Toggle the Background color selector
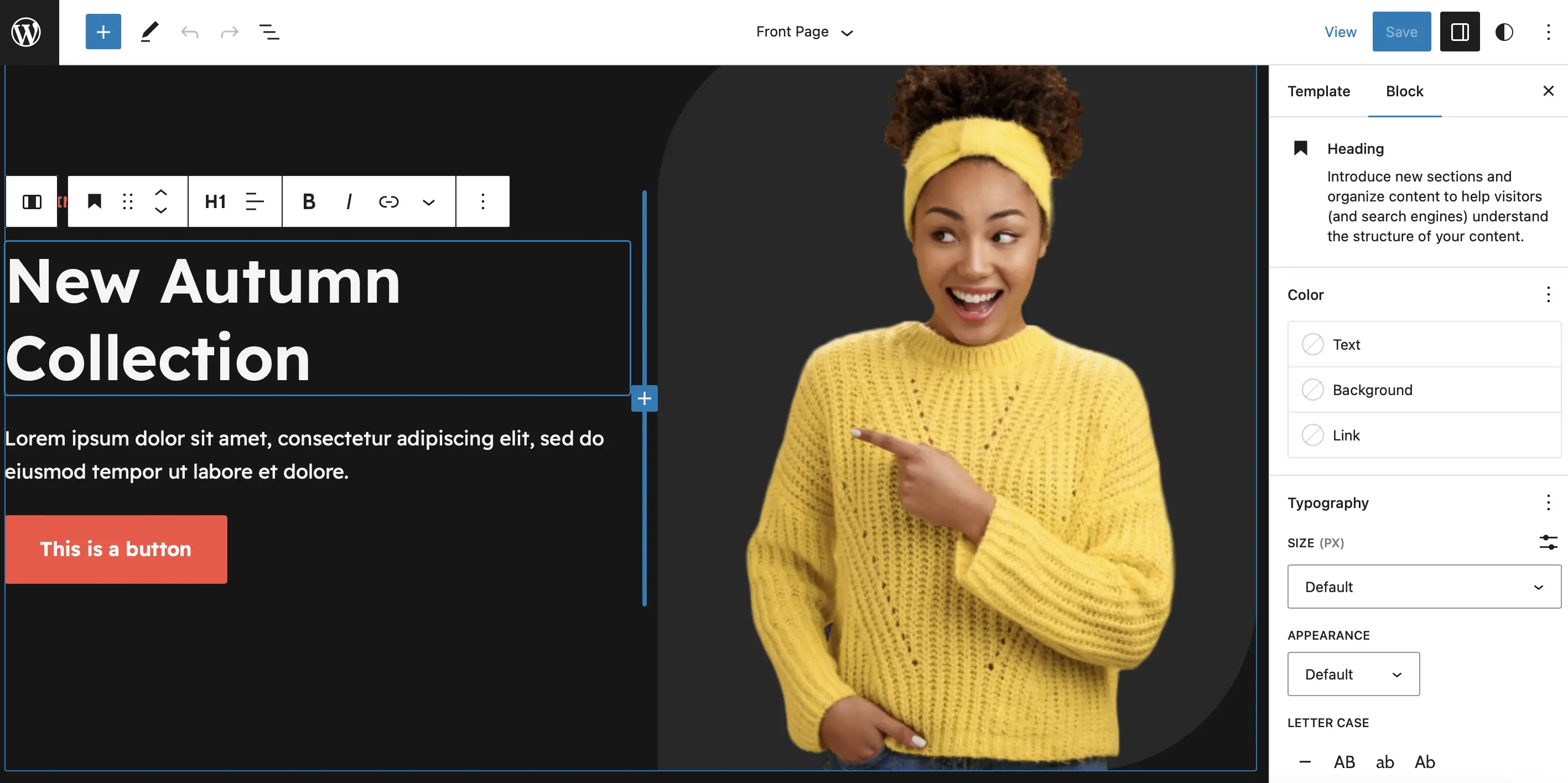Image resolution: width=1568 pixels, height=783 pixels. [x=1312, y=389]
